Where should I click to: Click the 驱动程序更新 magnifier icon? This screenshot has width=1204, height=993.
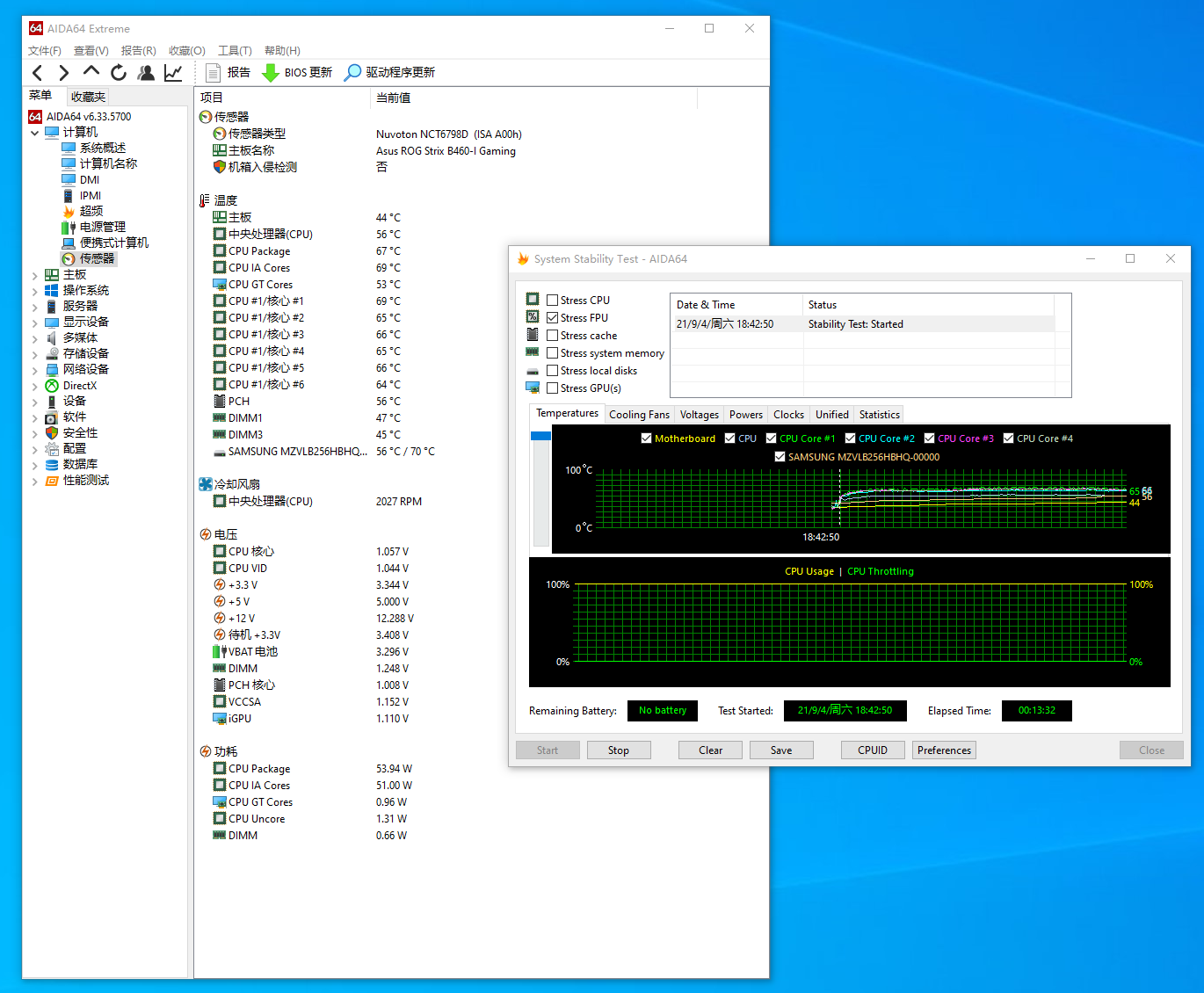352,72
